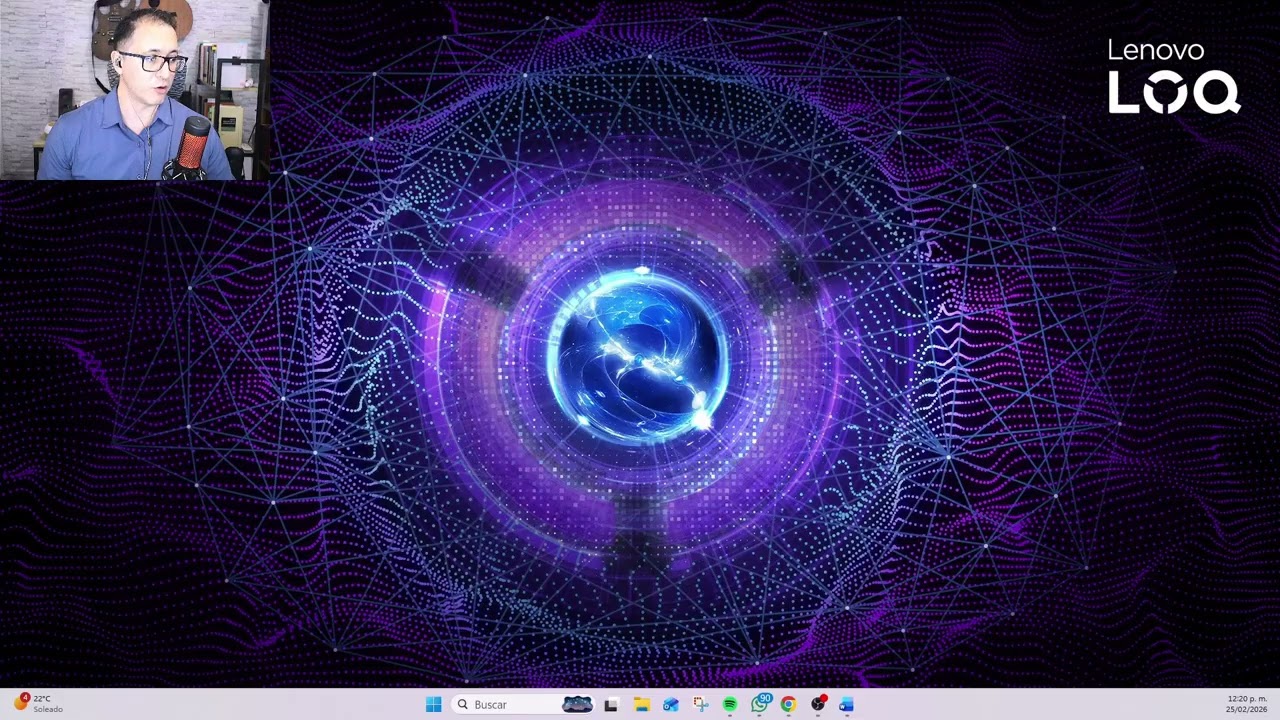Click the Buscar search box
This screenshot has height=720, width=1280.
tap(523, 705)
